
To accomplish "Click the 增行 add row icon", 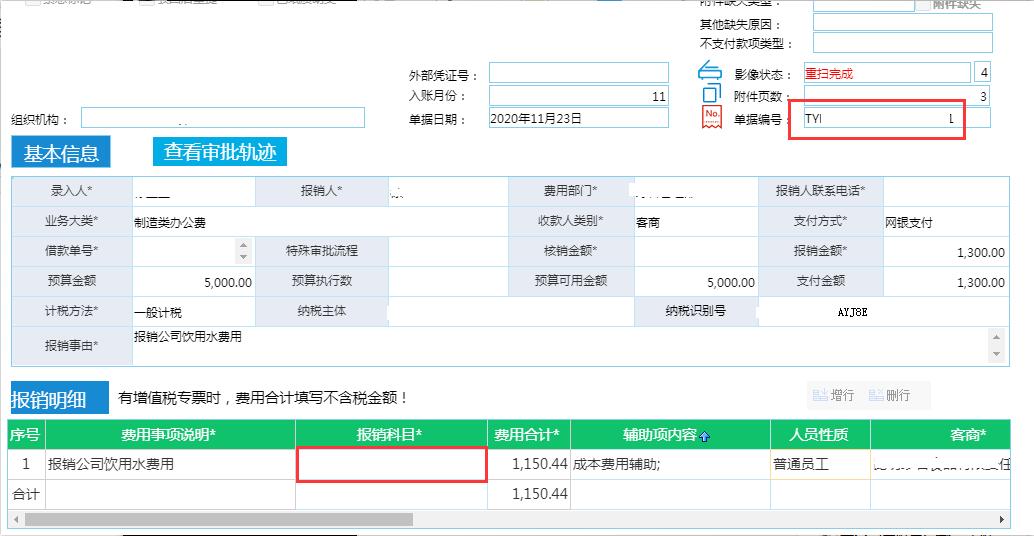I will coord(820,395).
